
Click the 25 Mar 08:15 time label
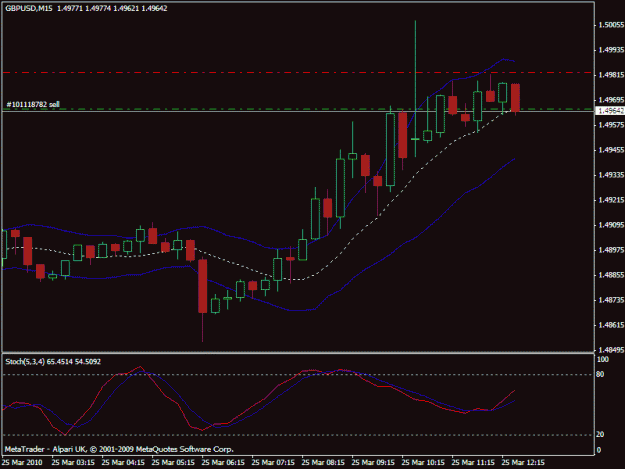[323, 463]
